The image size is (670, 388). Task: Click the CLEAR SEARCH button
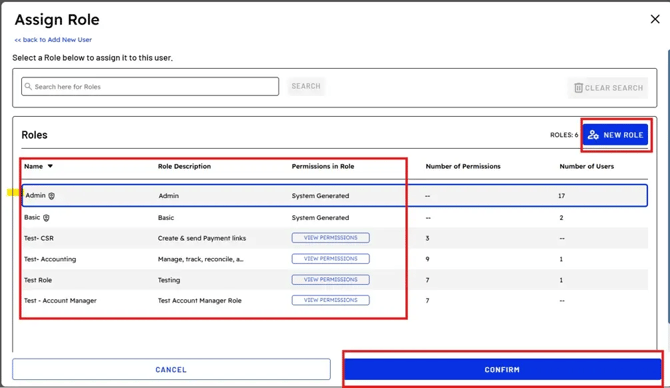click(x=608, y=88)
